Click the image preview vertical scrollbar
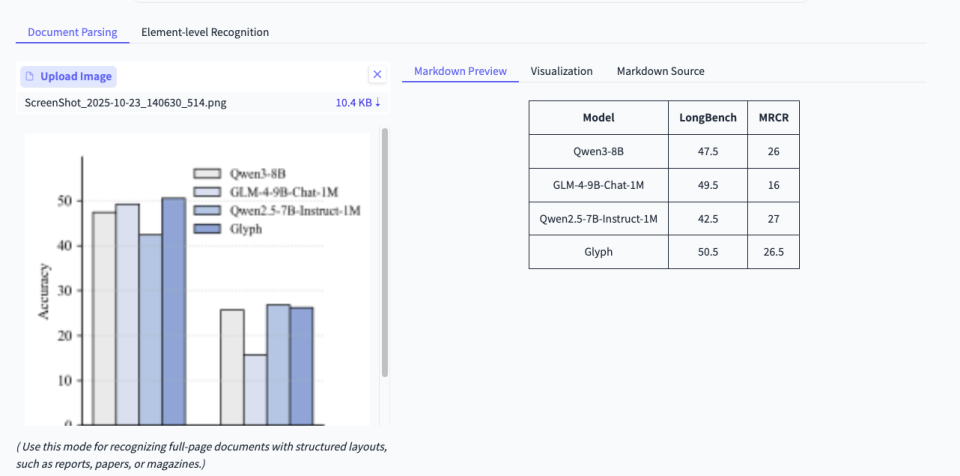 tap(384, 252)
